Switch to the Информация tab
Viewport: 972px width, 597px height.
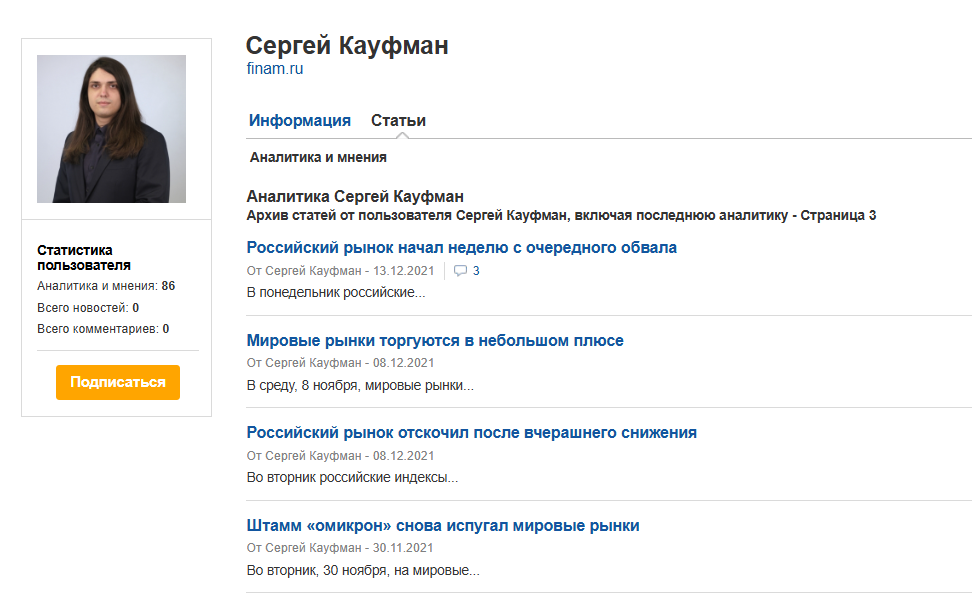[x=300, y=121]
